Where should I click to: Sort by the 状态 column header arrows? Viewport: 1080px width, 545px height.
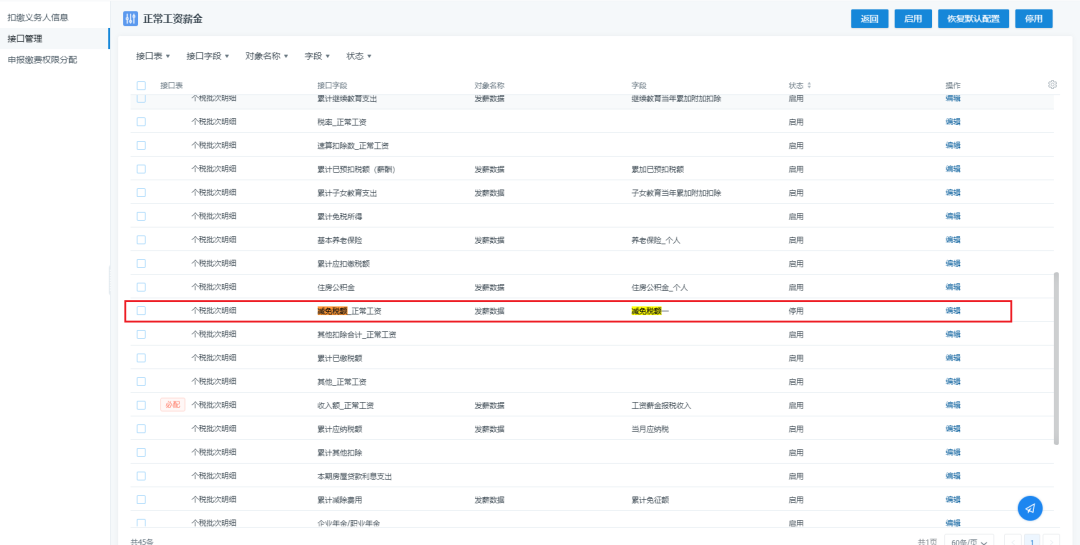[809, 85]
